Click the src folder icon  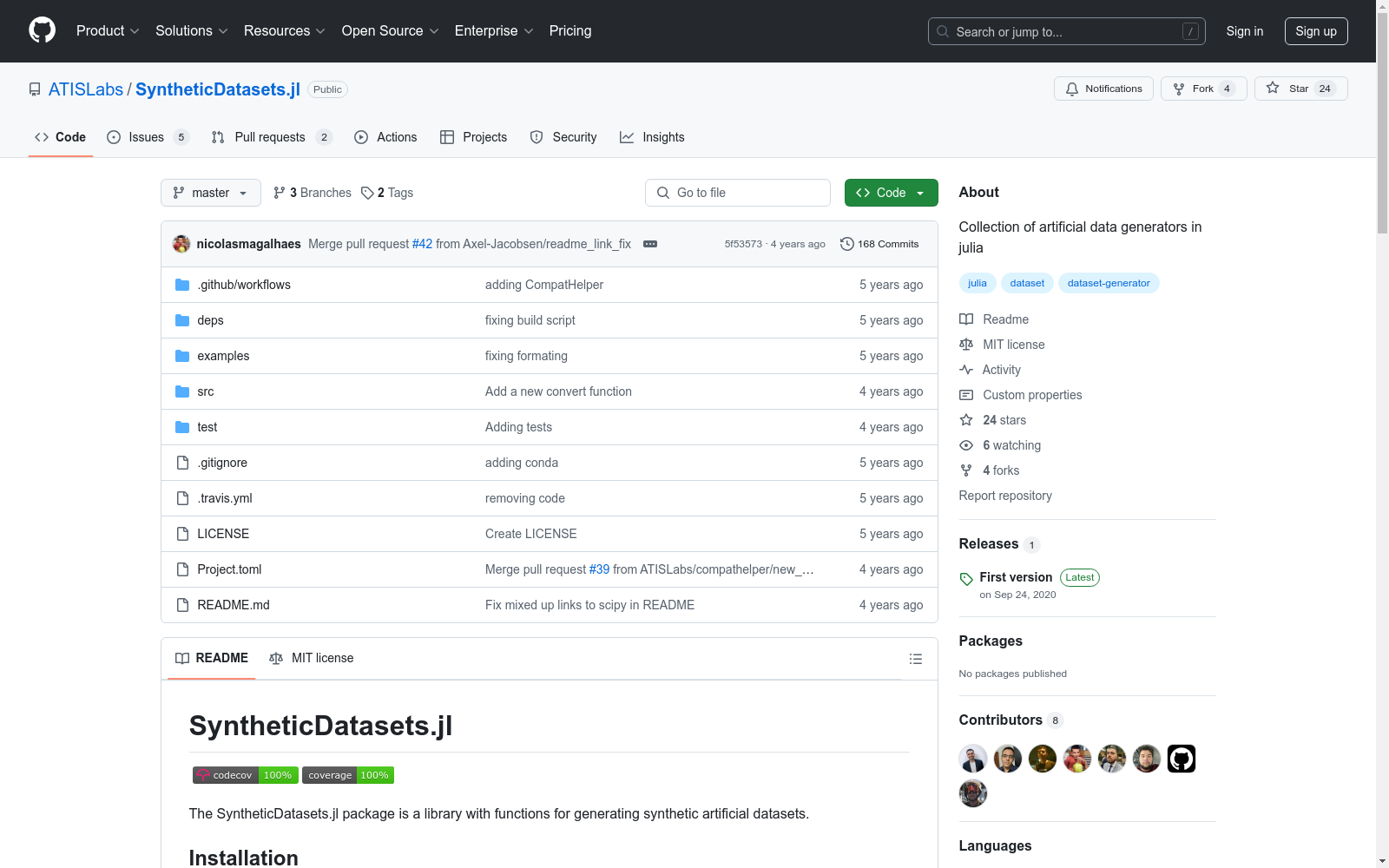click(182, 391)
